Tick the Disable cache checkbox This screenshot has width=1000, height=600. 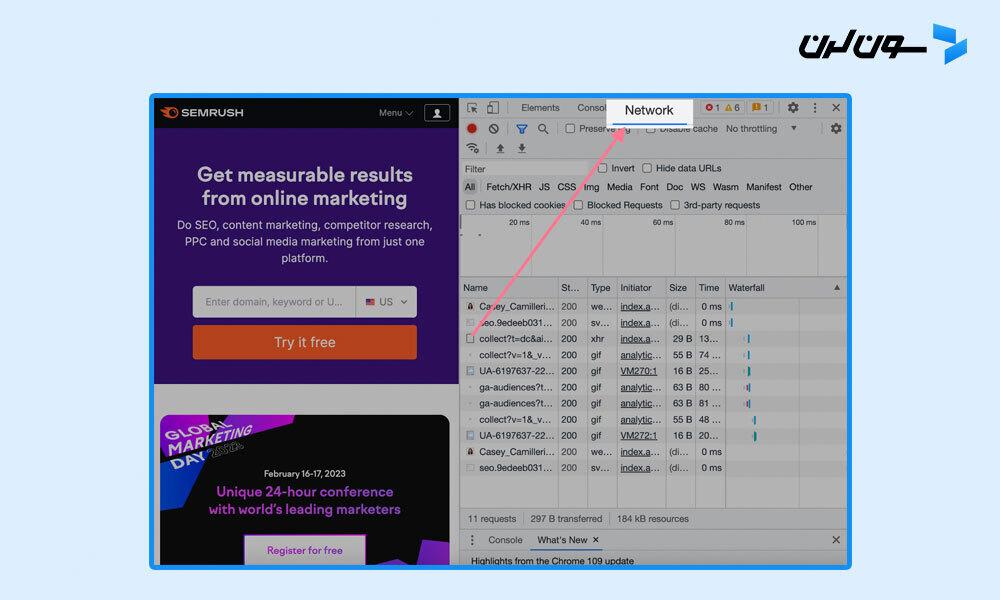(651, 129)
